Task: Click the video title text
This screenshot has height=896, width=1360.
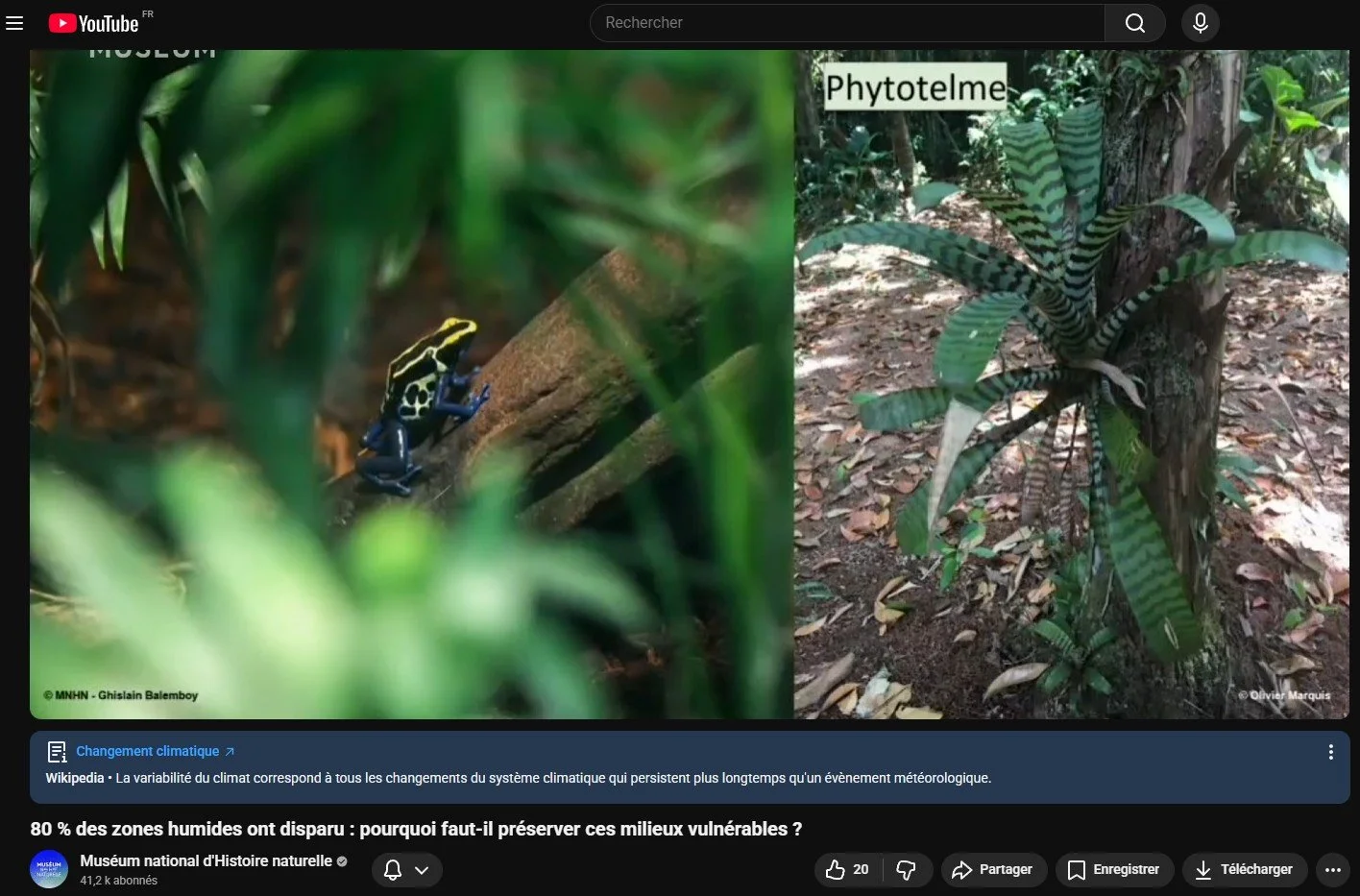Action: (416, 829)
